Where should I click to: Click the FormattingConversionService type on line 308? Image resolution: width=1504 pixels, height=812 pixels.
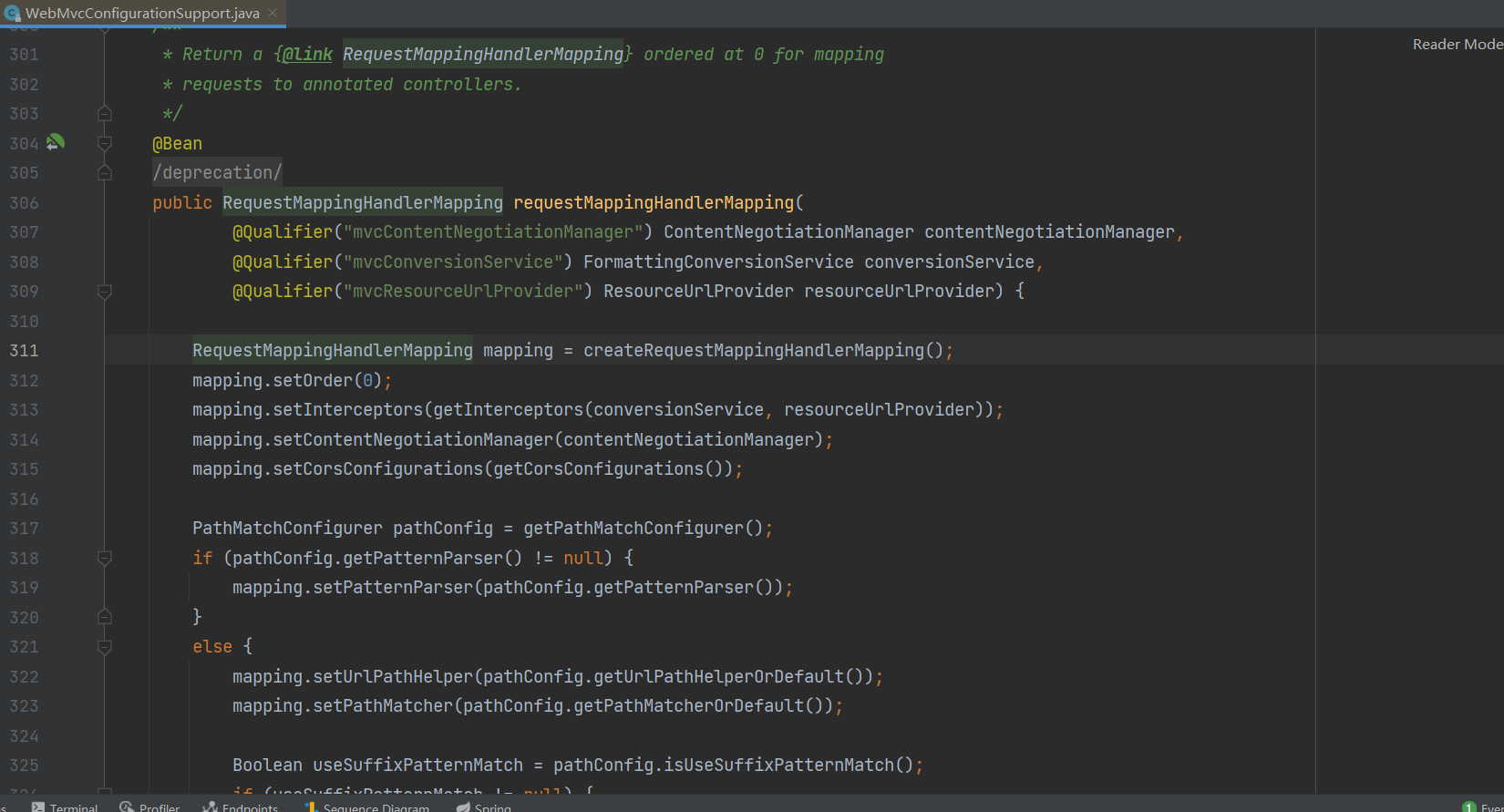point(718,262)
